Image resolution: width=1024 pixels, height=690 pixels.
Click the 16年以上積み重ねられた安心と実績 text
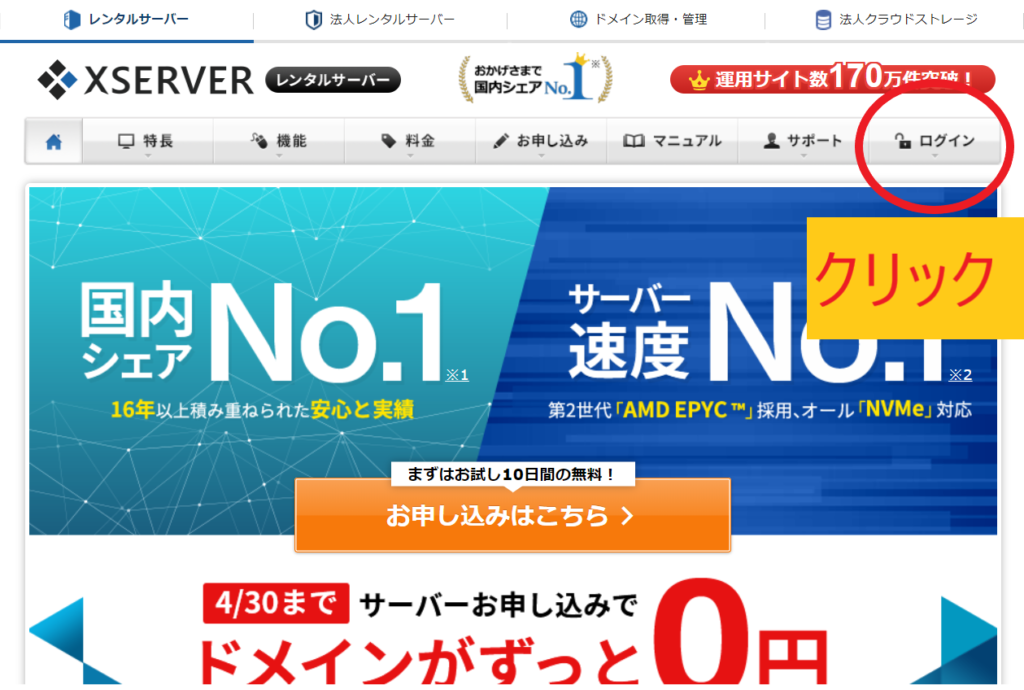pos(263,410)
